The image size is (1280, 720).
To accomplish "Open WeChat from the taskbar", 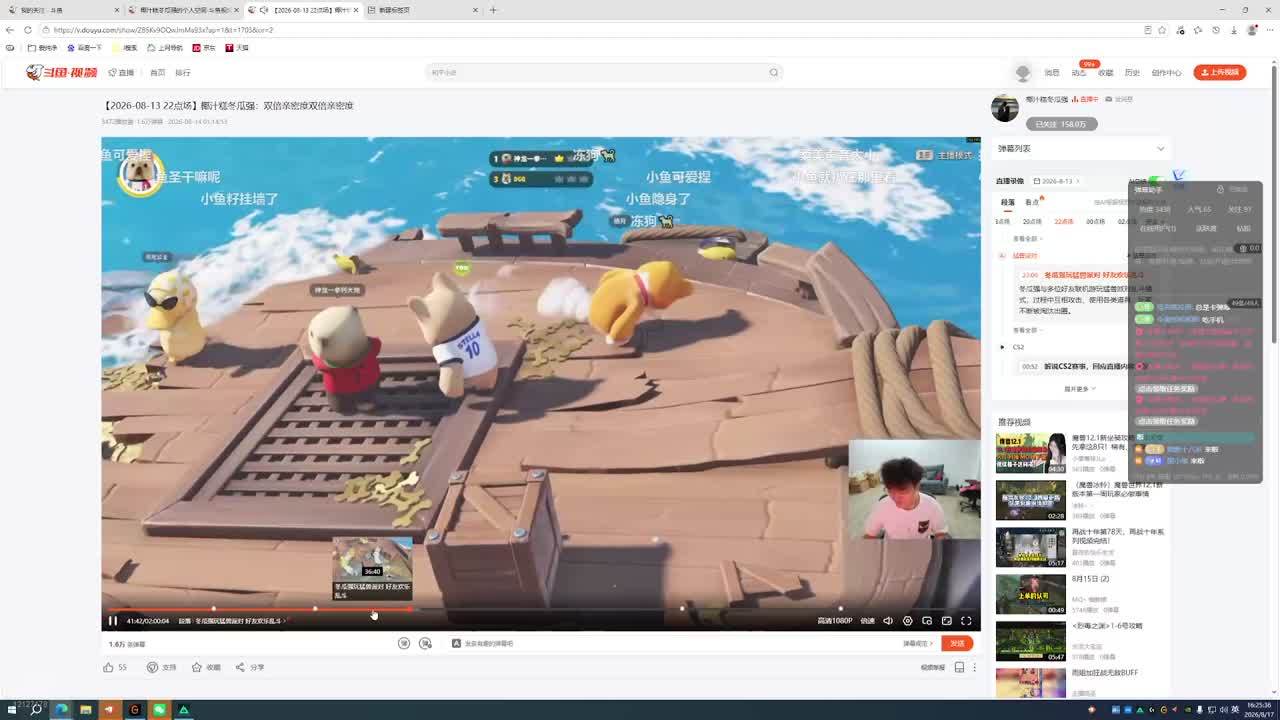I will point(159,710).
